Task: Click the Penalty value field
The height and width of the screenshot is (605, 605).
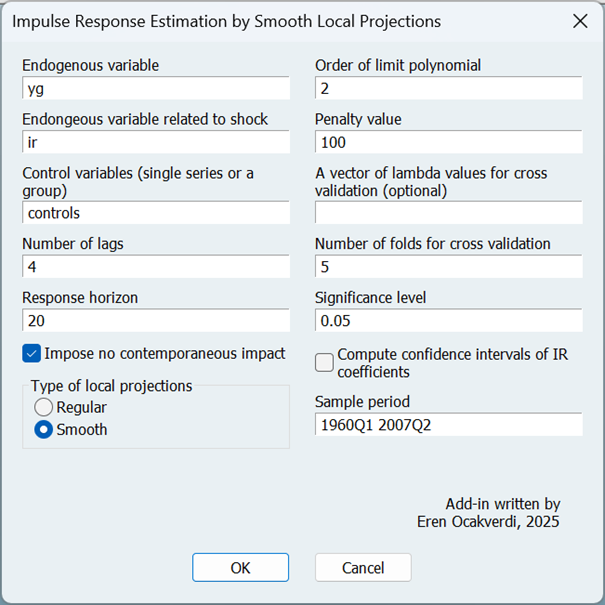Action: point(448,142)
